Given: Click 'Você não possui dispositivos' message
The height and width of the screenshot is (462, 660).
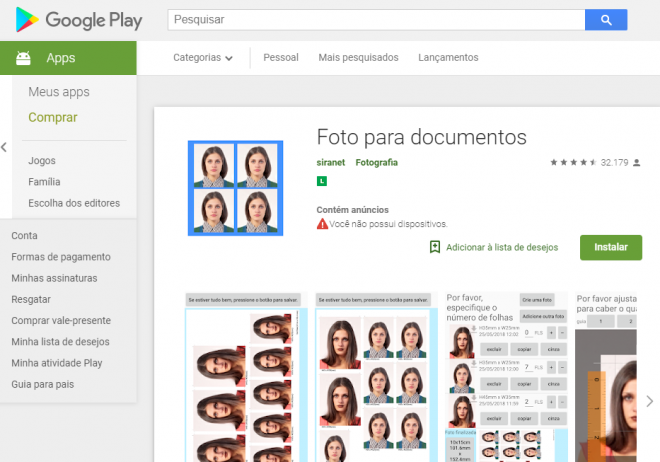Looking at the screenshot, I should click(388, 224).
